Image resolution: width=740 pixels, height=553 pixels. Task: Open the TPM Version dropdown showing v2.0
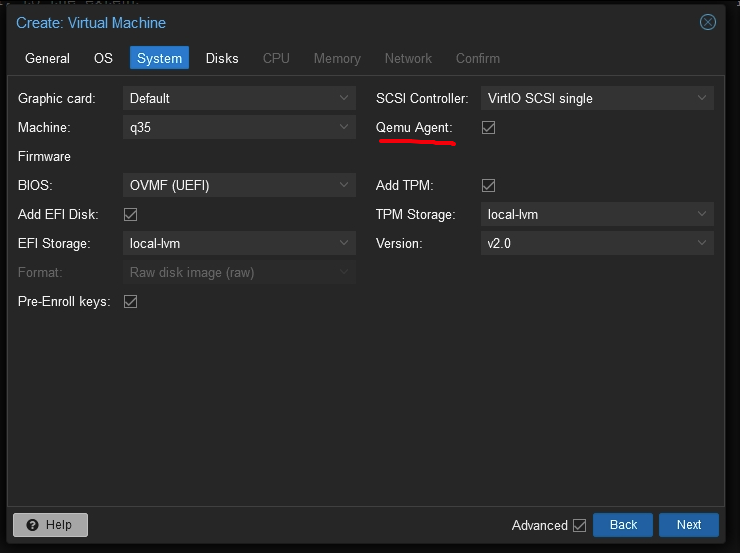point(596,244)
